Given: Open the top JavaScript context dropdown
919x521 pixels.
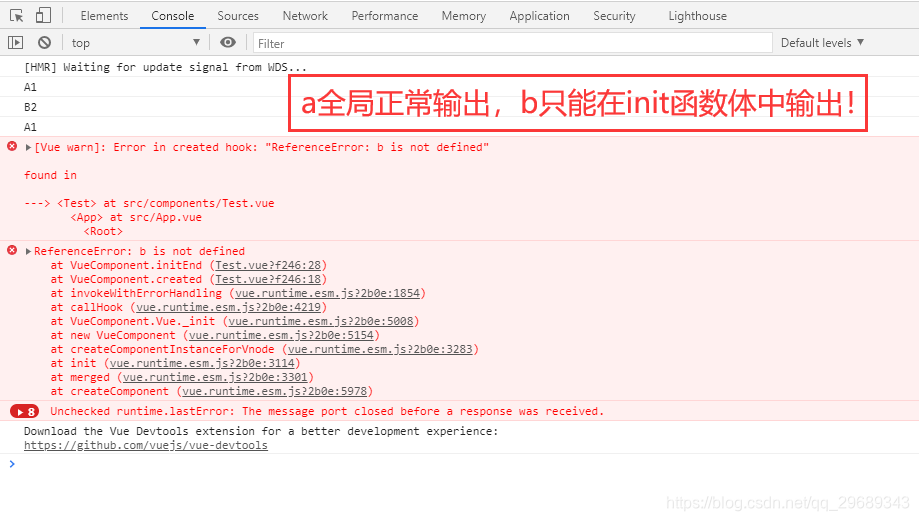Looking at the screenshot, I should click(135, 43).
